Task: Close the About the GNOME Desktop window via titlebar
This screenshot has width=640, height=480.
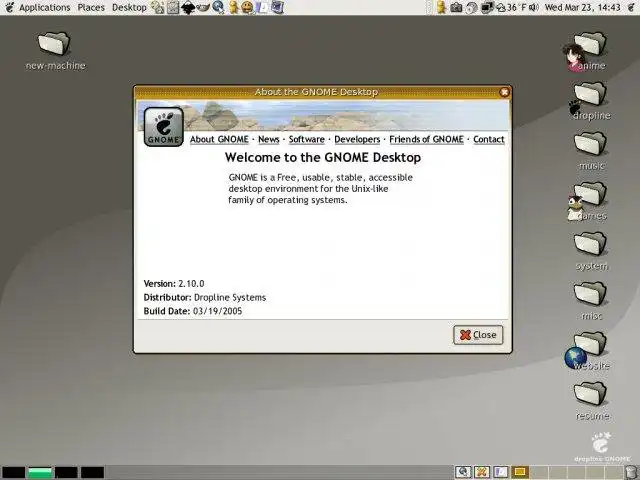Action: (504, 92)
